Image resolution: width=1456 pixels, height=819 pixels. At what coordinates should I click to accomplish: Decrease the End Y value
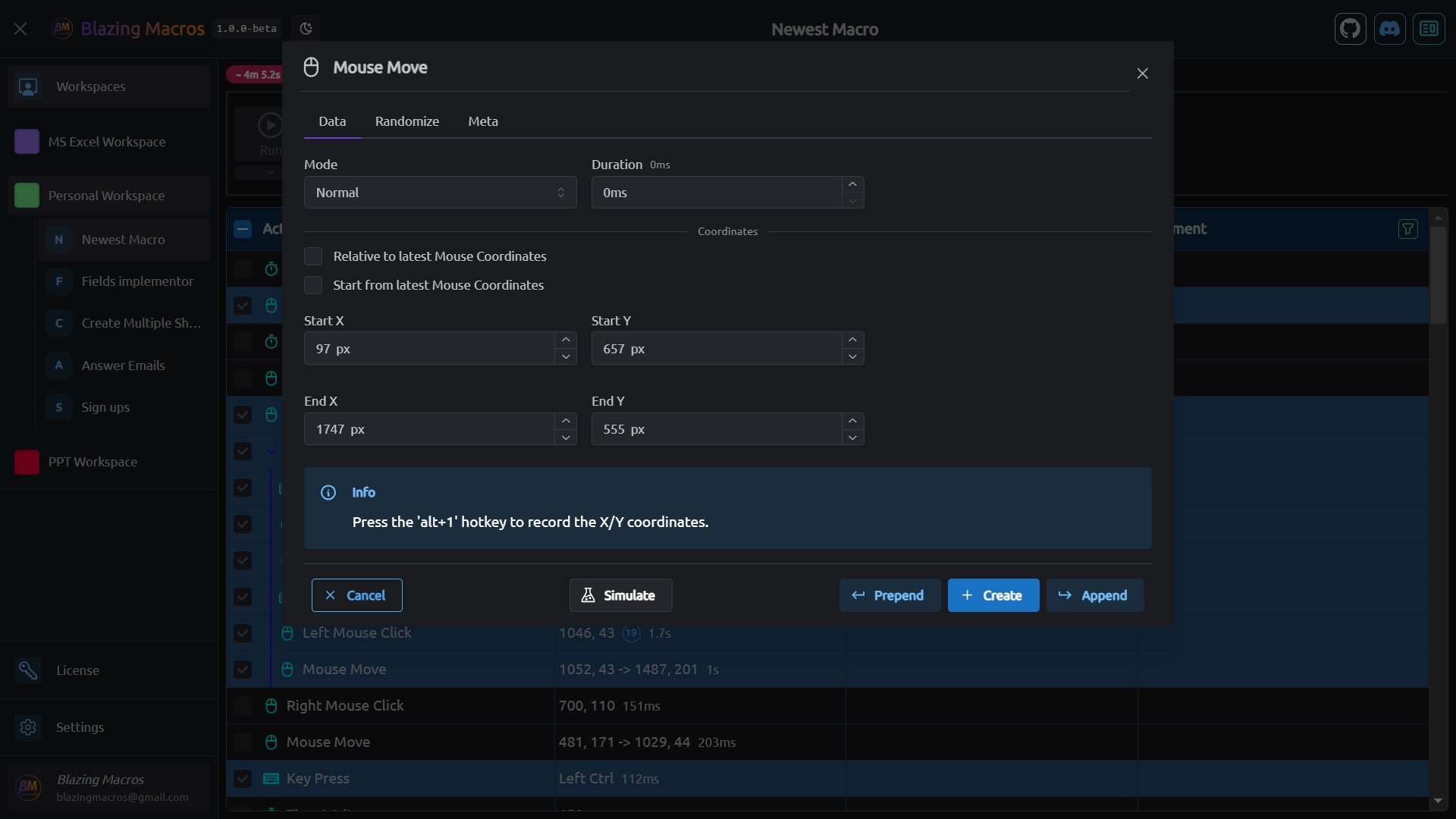pos(852,438)
